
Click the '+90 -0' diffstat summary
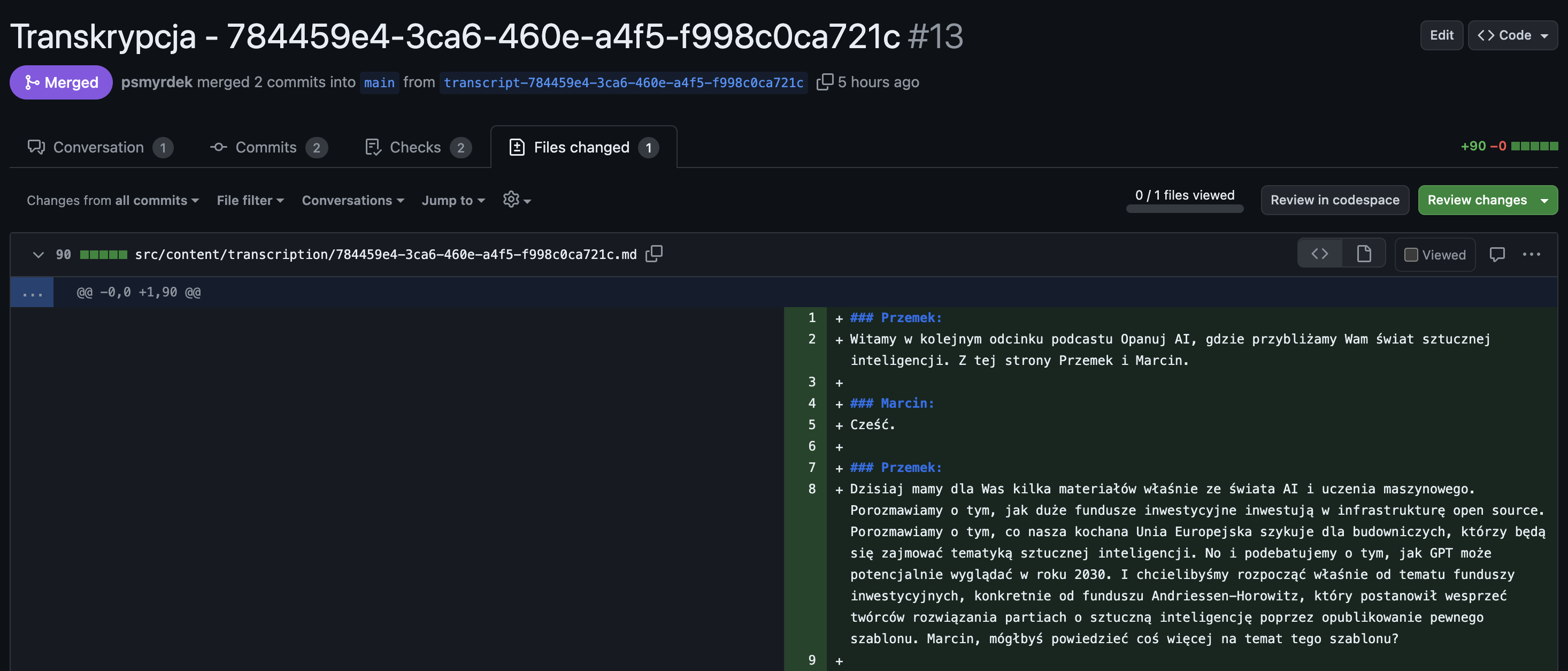[x=1484, y=146]
